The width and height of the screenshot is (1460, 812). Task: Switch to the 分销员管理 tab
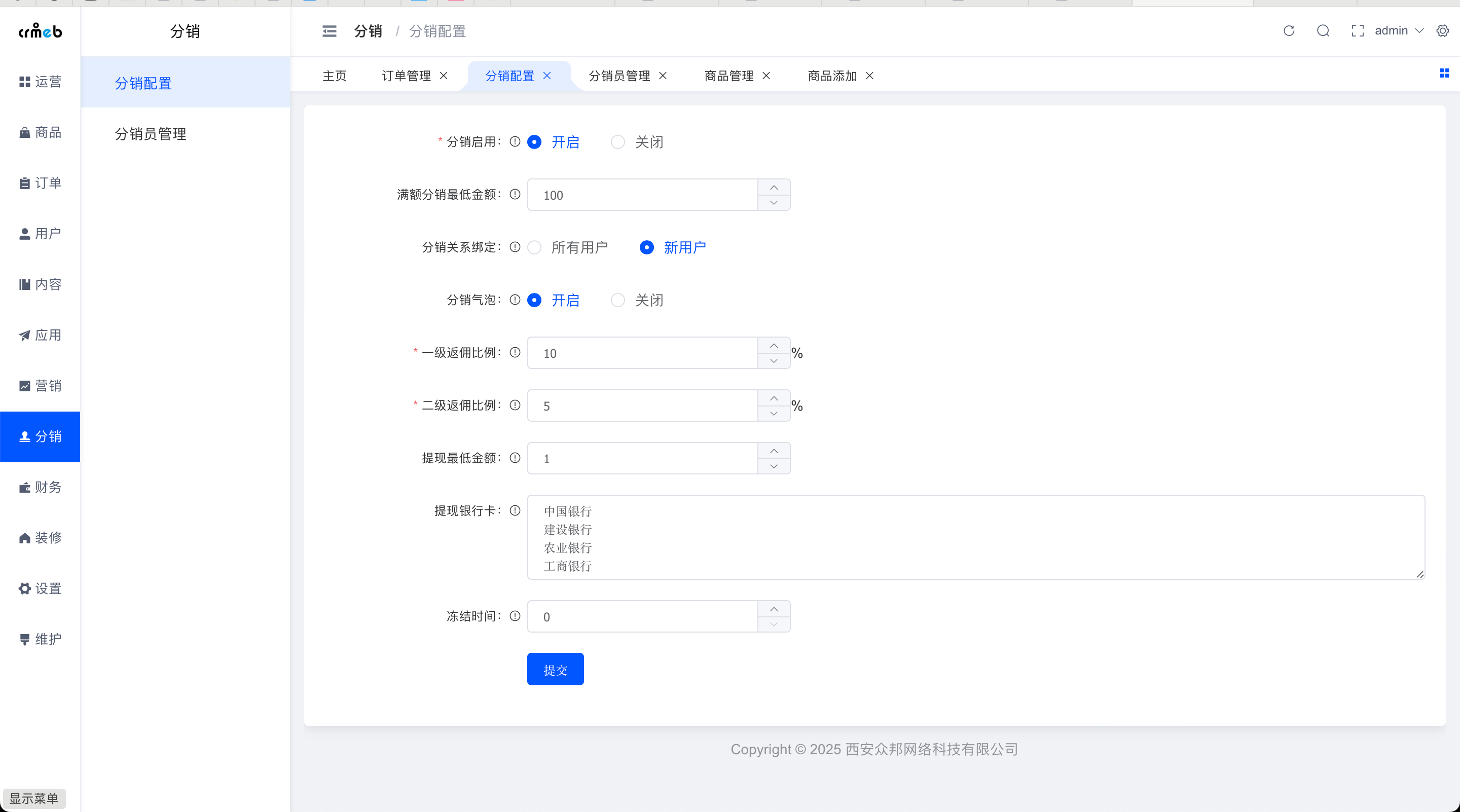pyautogui.click(x=619, y=76)
